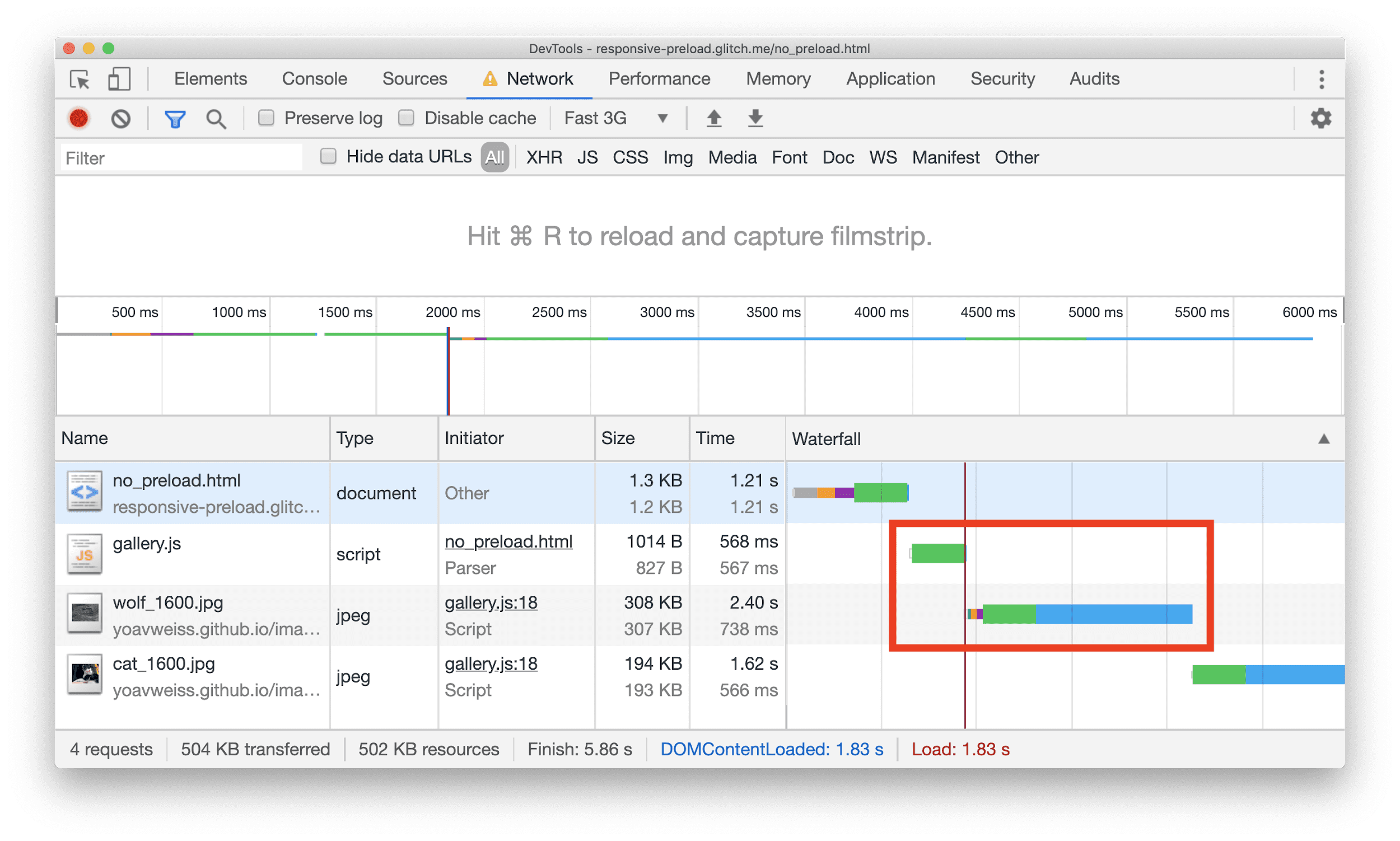Click the wolf_1600.jpg thumbnail
The width and height of the screenshot is (1400, 841).
(84, 614)
